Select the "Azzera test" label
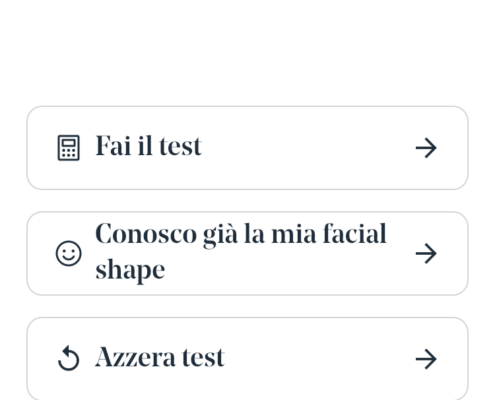This screenshot has width=495, height=400. pyautogui.click(x=160, y=357)
